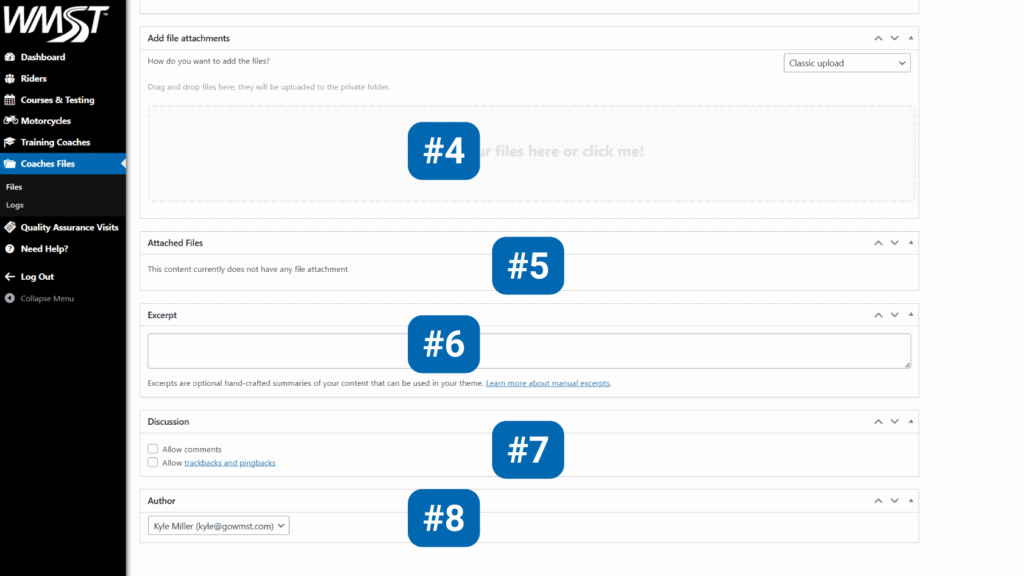The height and width of the screenshot is (576, 1024).
Task: Select the Files submenu item
Action: click(14, 187)
